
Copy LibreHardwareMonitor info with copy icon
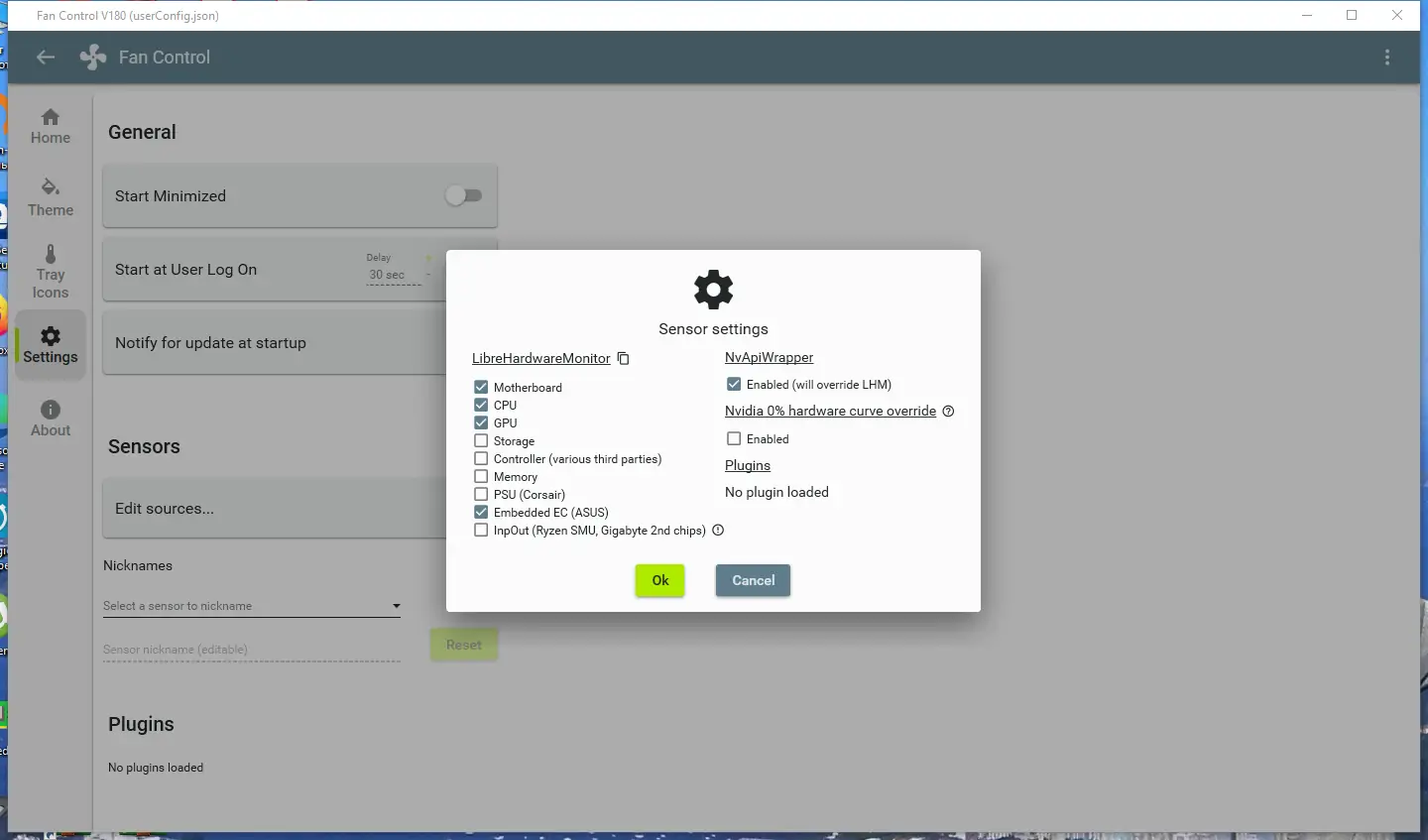click(x=623, y=358)
